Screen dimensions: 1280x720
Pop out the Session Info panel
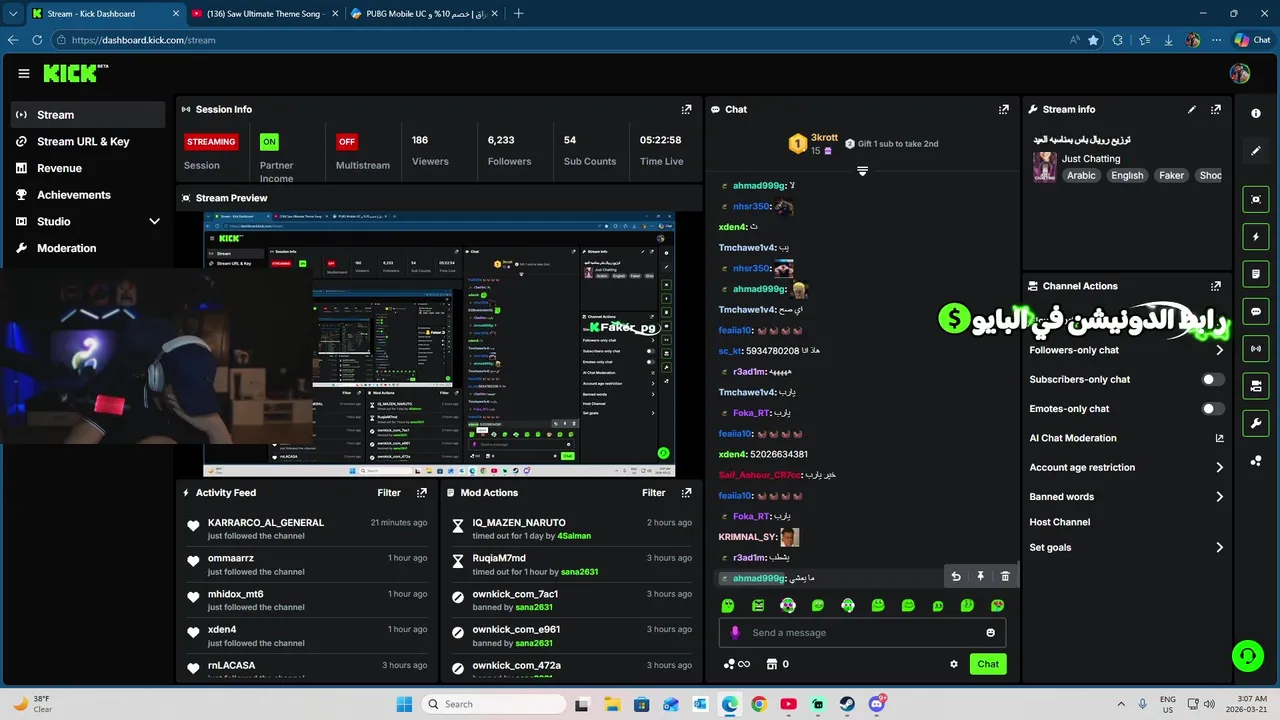[686, 109]
